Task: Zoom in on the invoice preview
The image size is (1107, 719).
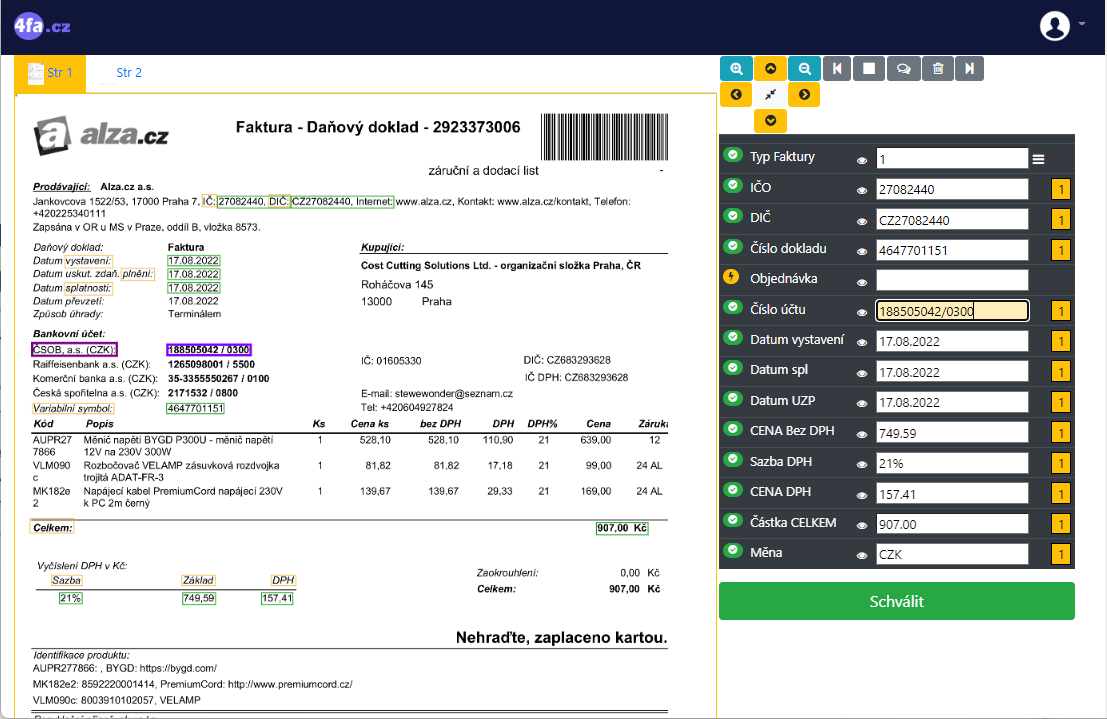Action: (x=736, y=69)
